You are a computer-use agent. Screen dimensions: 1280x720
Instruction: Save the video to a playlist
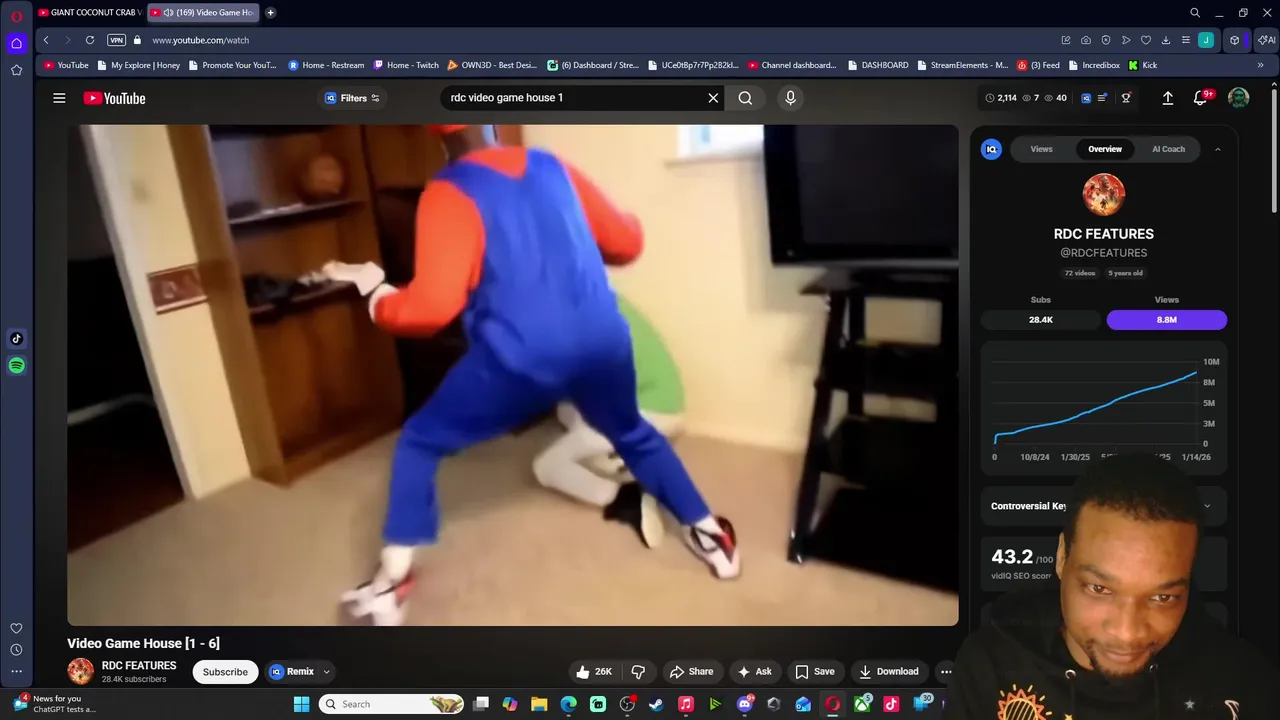(x=814, y=671)
